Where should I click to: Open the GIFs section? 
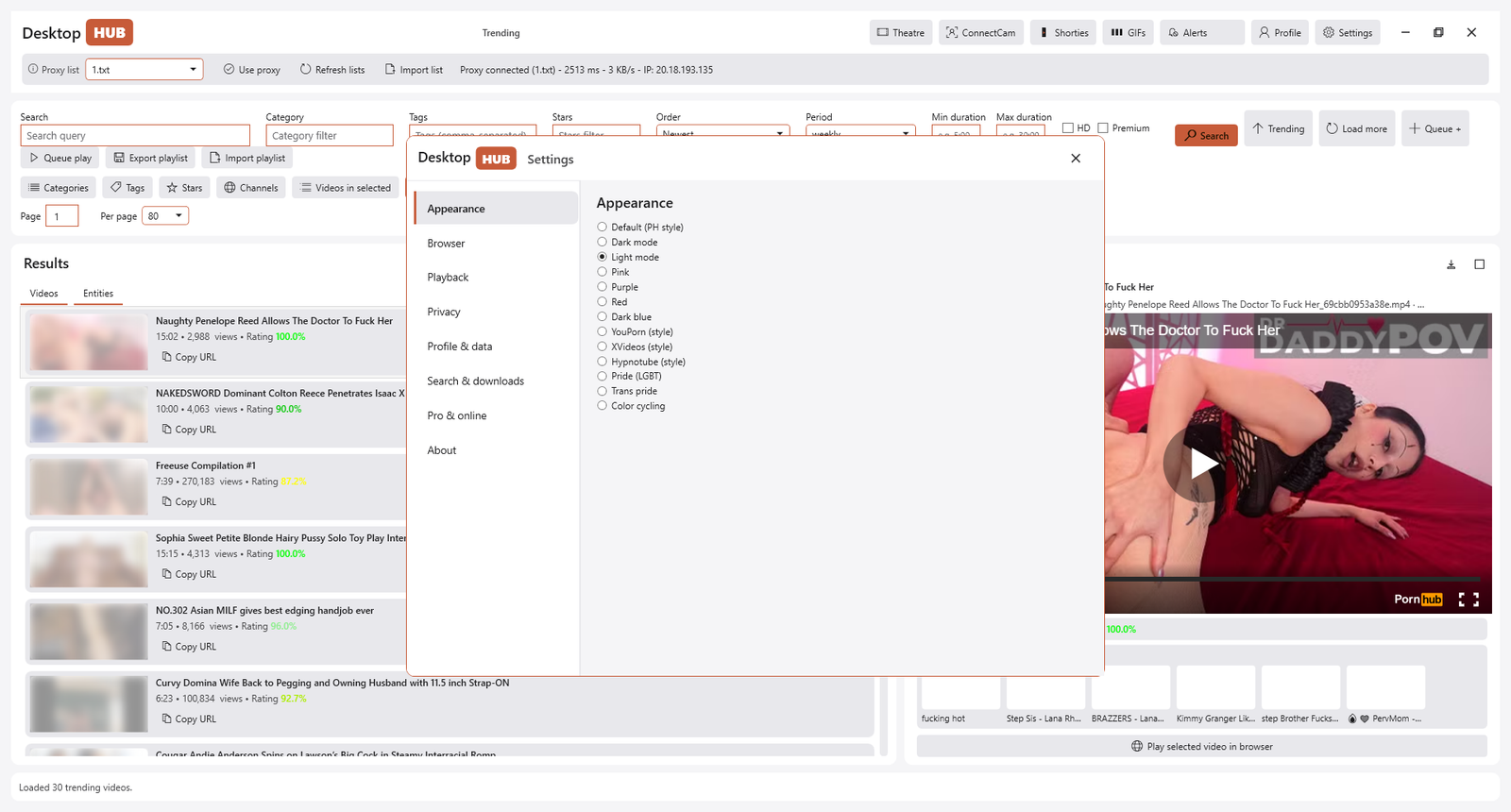1128,32
